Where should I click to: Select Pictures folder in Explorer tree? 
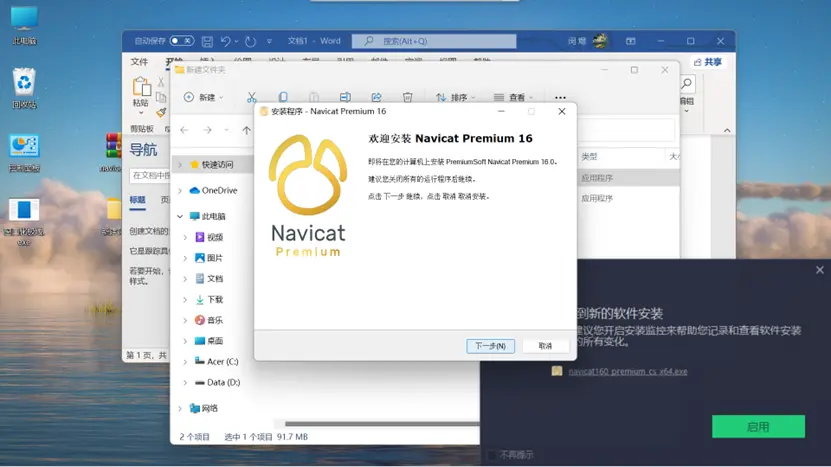(209, 258)
